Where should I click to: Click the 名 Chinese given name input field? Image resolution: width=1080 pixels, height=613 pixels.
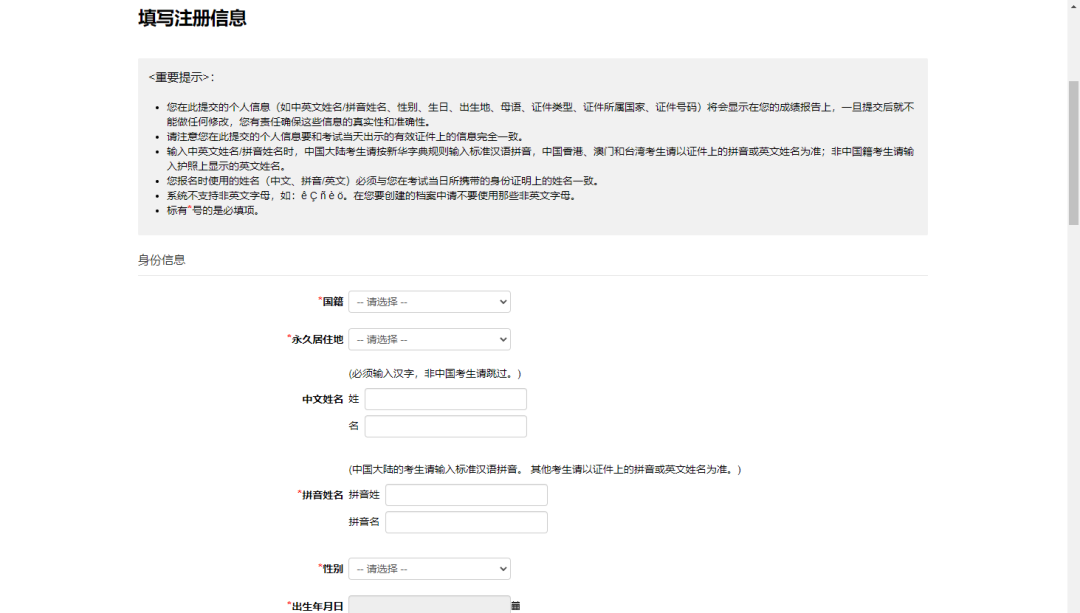pyautogui.click(x=445, y=425)
